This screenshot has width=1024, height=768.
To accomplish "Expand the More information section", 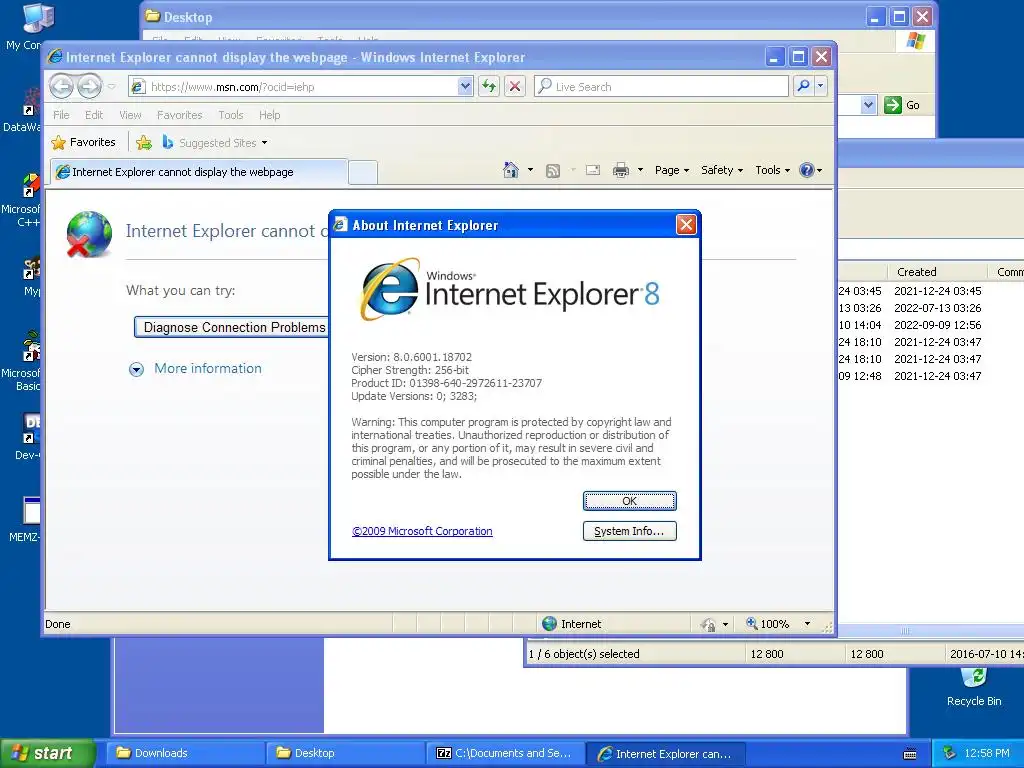I will [x=195, y=369].
